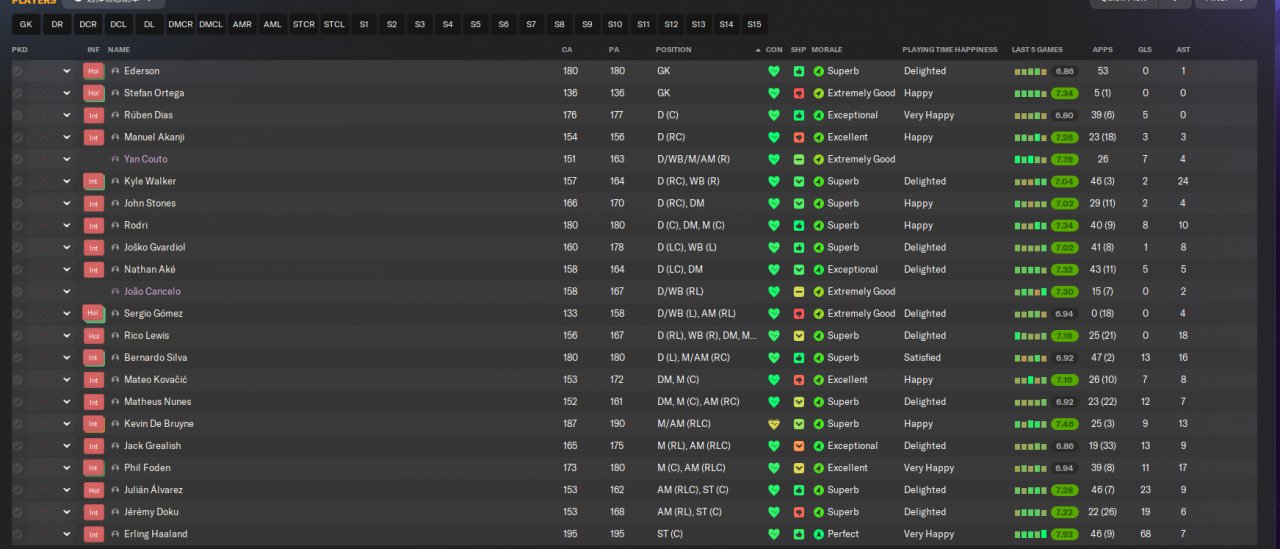Click Kyle Walker's 'Int' information badge

tap(94, 181)
